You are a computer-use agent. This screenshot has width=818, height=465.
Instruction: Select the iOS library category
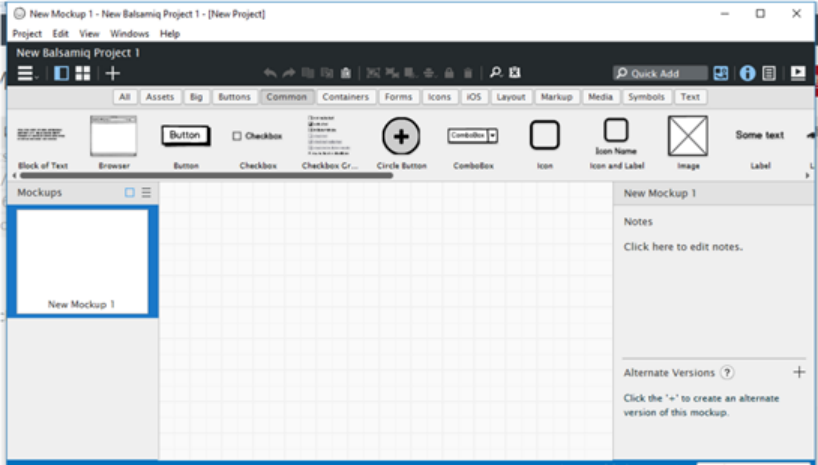point(474,97)
